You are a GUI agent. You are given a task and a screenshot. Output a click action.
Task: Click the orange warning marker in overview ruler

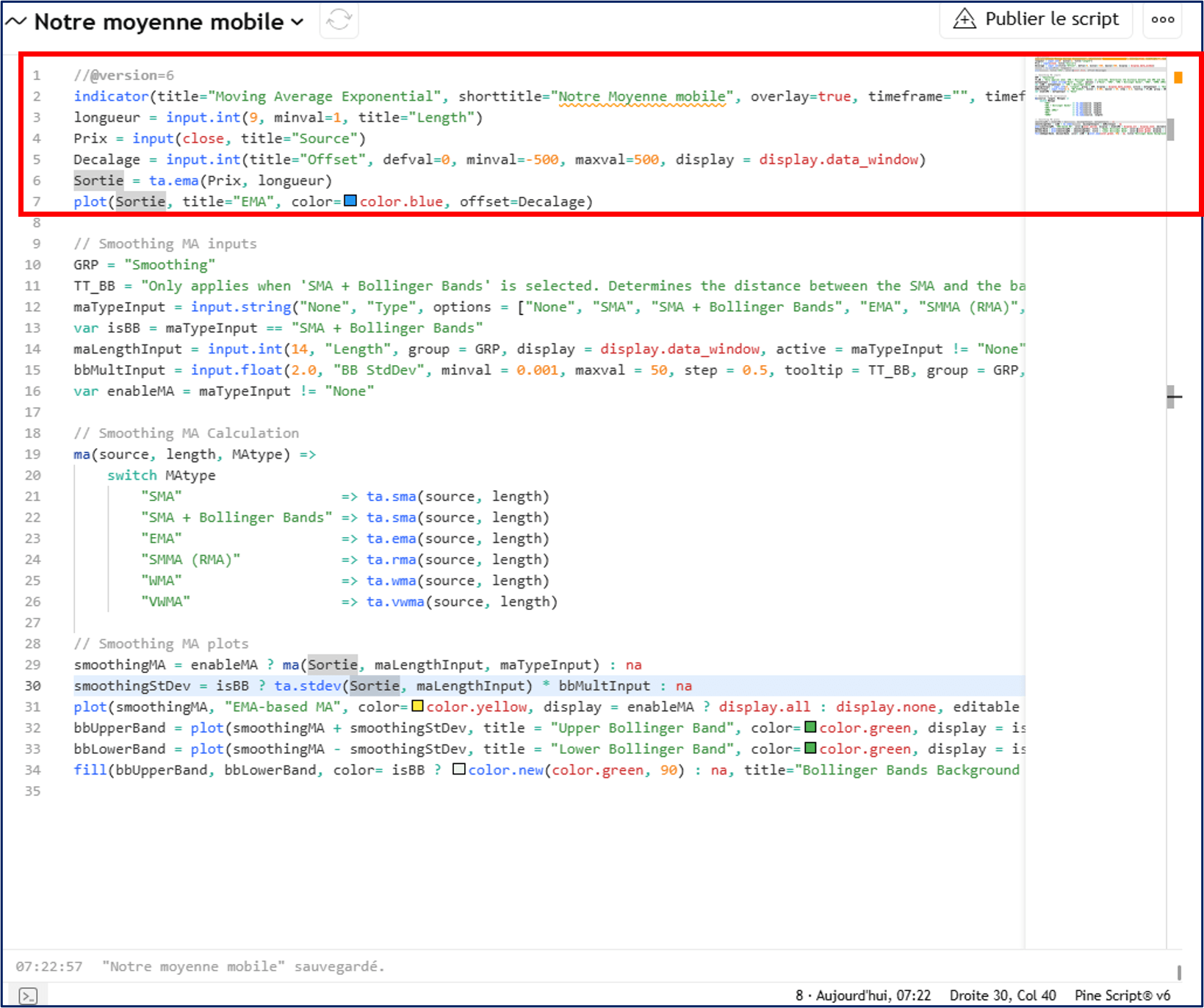1178,77
